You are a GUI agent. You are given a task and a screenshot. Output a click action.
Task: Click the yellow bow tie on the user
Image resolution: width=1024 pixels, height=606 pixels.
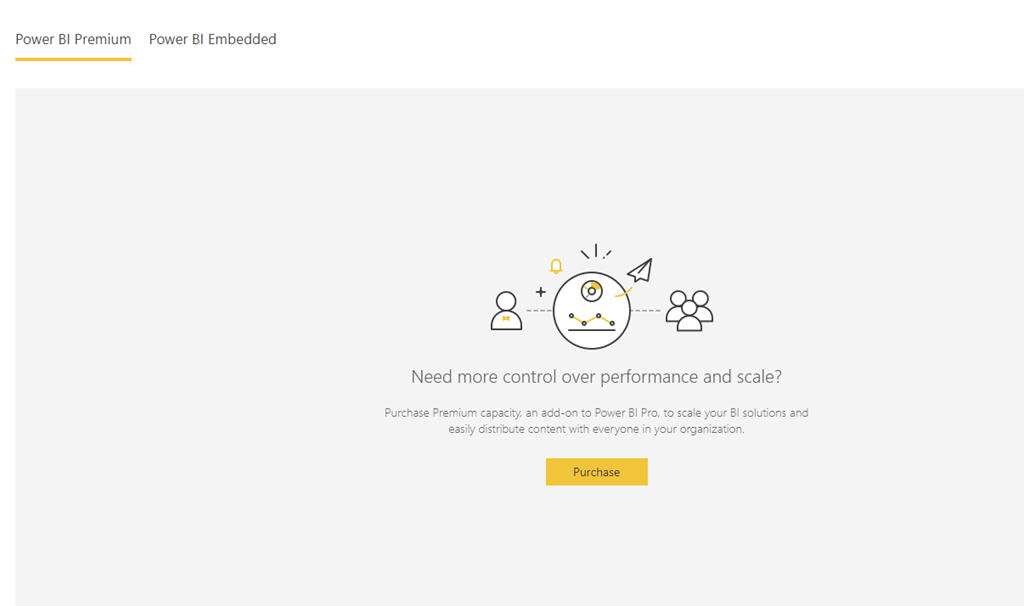tap(507, 318)
